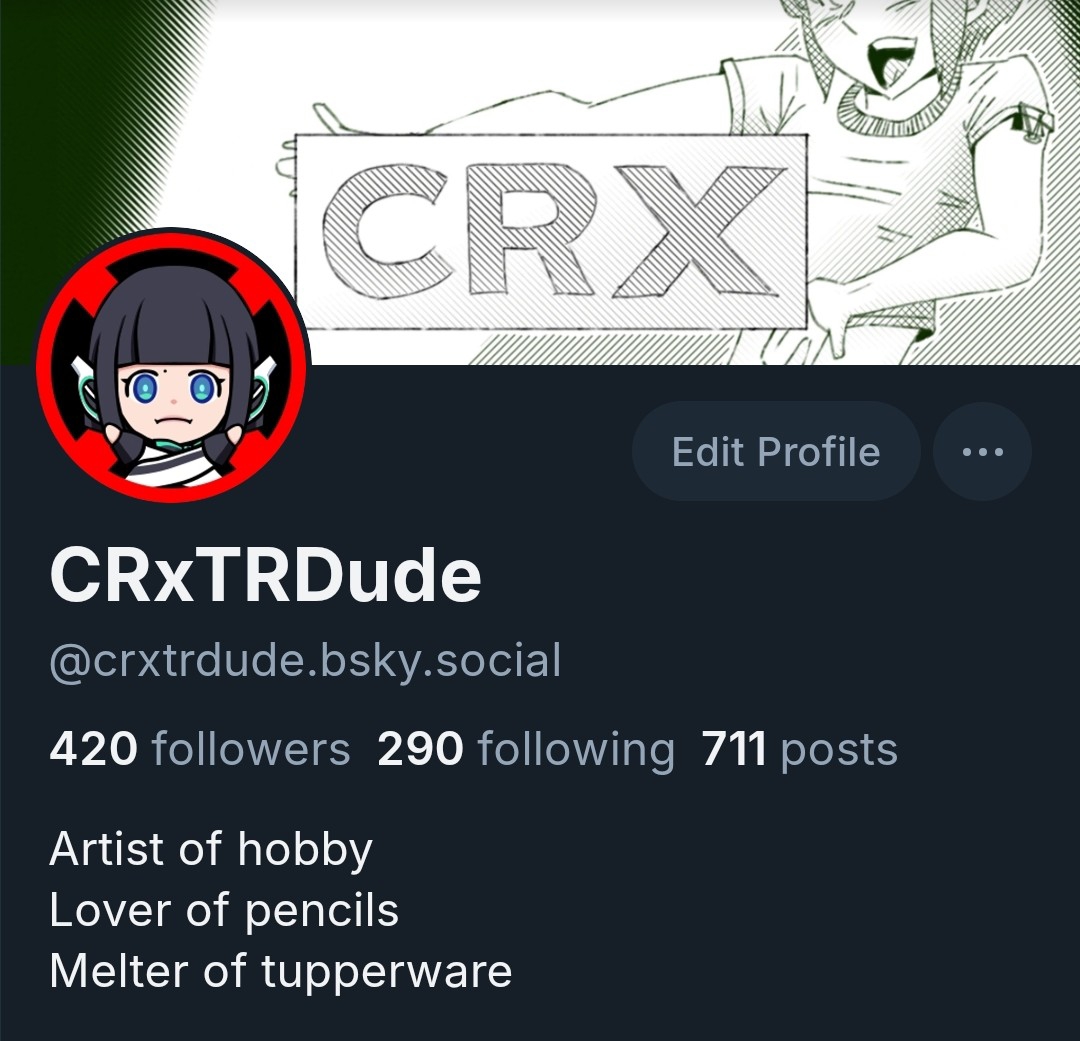Viewport: 1080px width, 1041px height.
Task: Click the chibi character's blue eyes
Action: pyautogui.click(x=172, y=387)
